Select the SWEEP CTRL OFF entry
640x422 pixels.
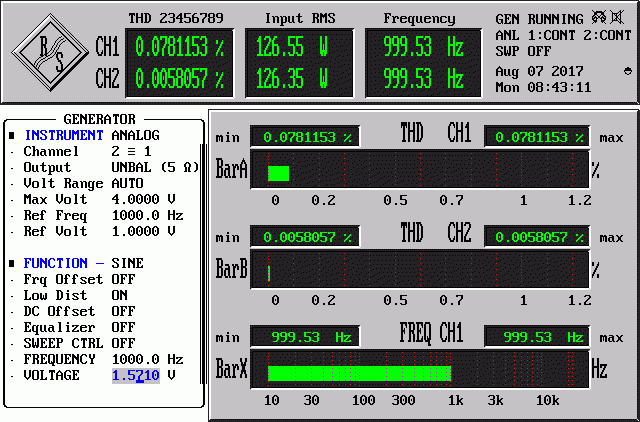pyautogui.click(x=123, y=343)
